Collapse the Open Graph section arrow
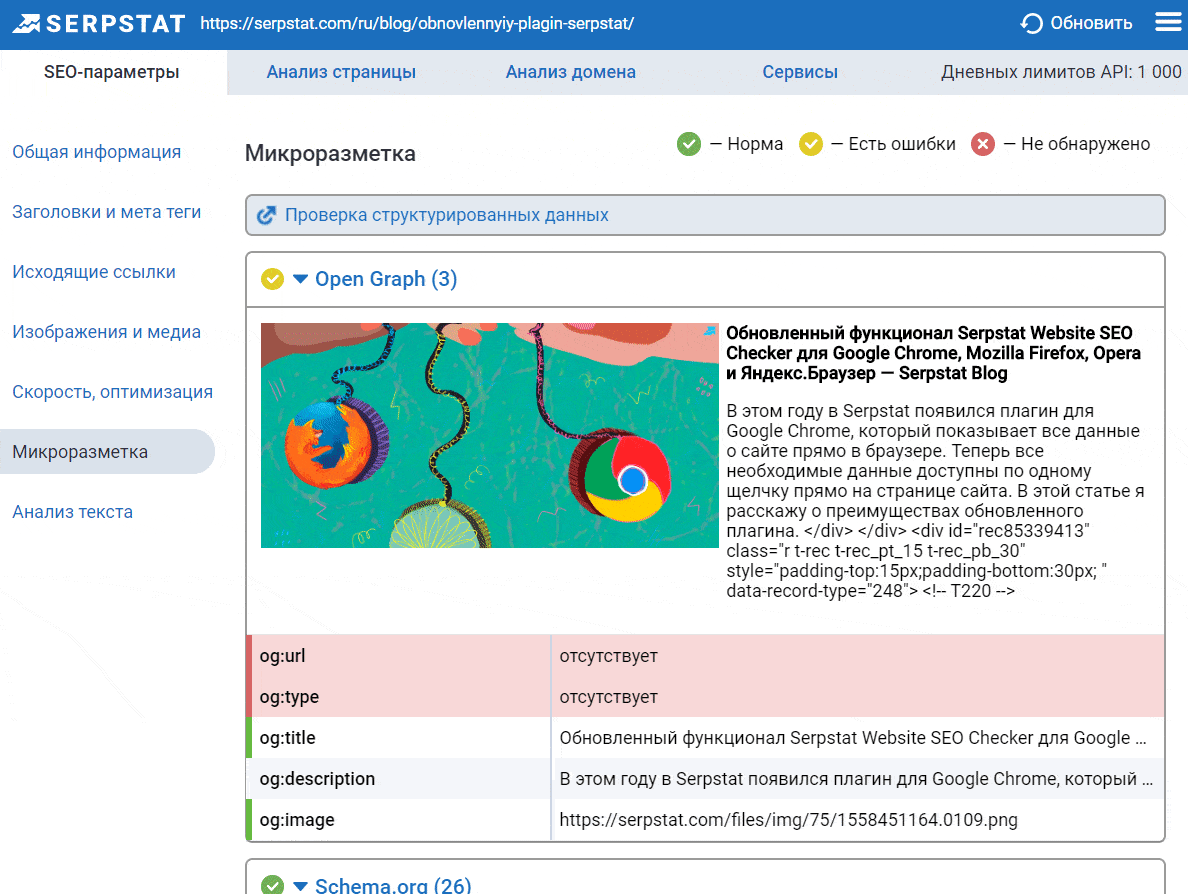This screenshot has height=894, width=1188. point(300,279)
